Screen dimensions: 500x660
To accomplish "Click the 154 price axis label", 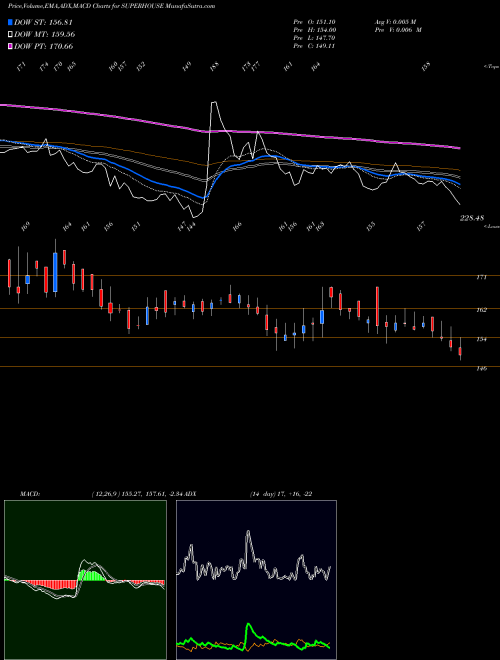I will point(481,339).
